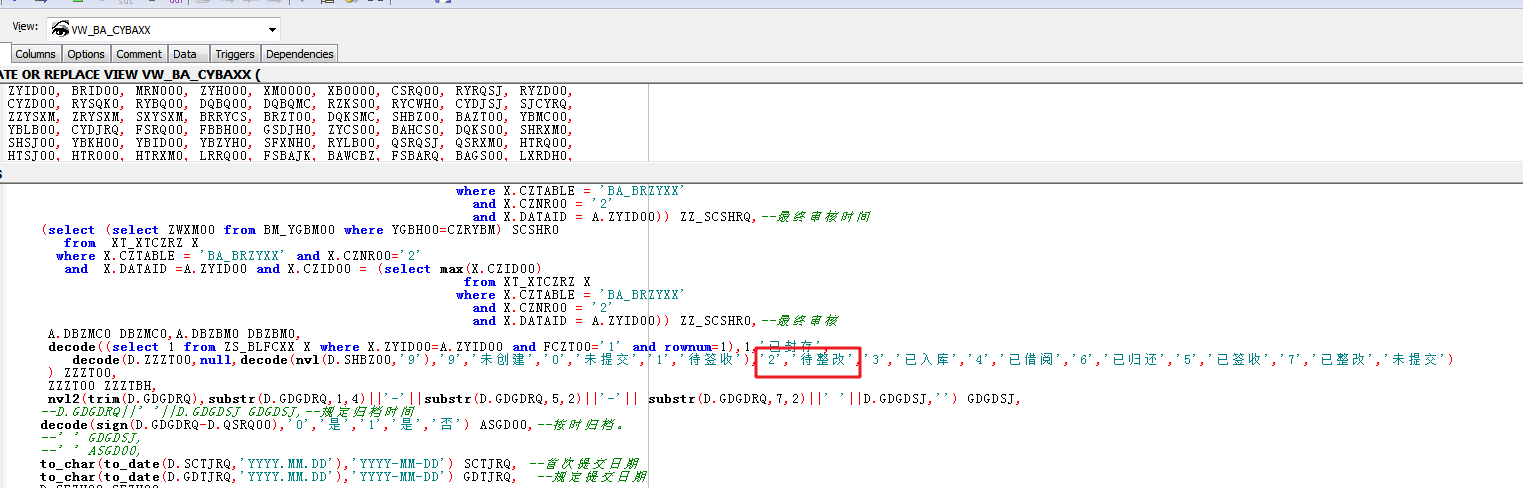The image size is (1523, 488).
Task: Click column XM0000 in the list
Action: point(287,91)
